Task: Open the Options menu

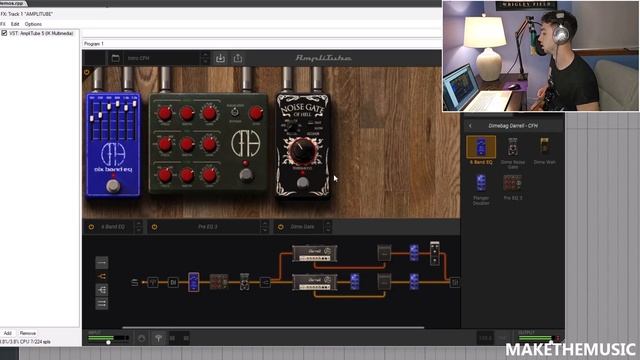Action: tap(33, 24)
